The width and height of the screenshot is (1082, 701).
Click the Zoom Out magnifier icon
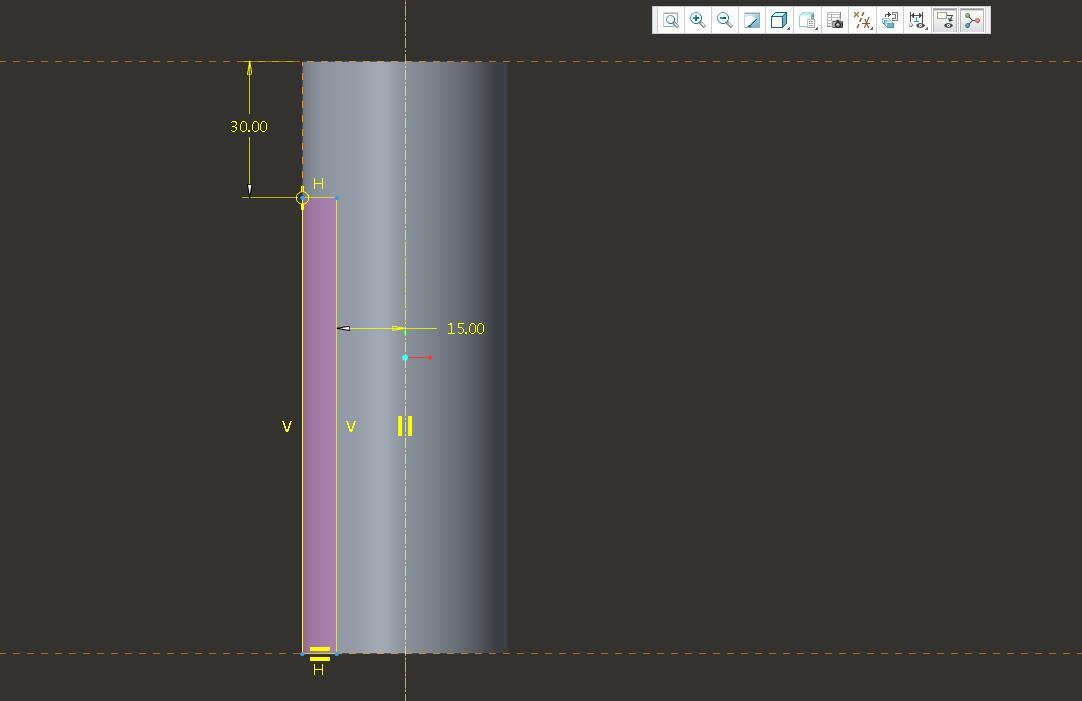point(725,20)
